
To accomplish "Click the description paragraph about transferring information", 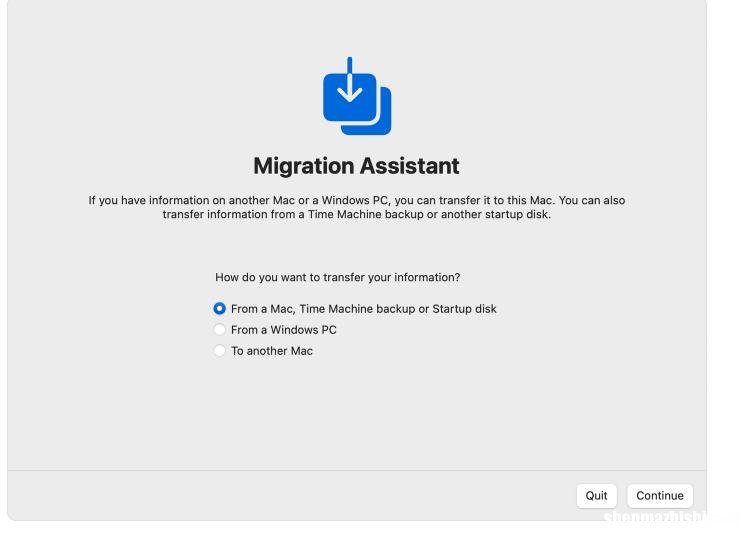I will click(x=356, y=207).
